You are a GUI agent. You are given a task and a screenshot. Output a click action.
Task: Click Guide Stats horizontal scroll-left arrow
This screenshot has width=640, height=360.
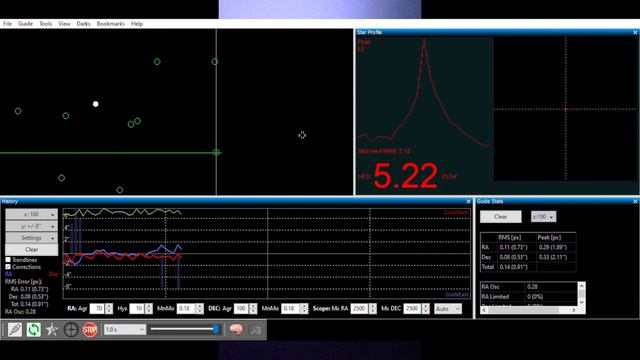[484, 310]
